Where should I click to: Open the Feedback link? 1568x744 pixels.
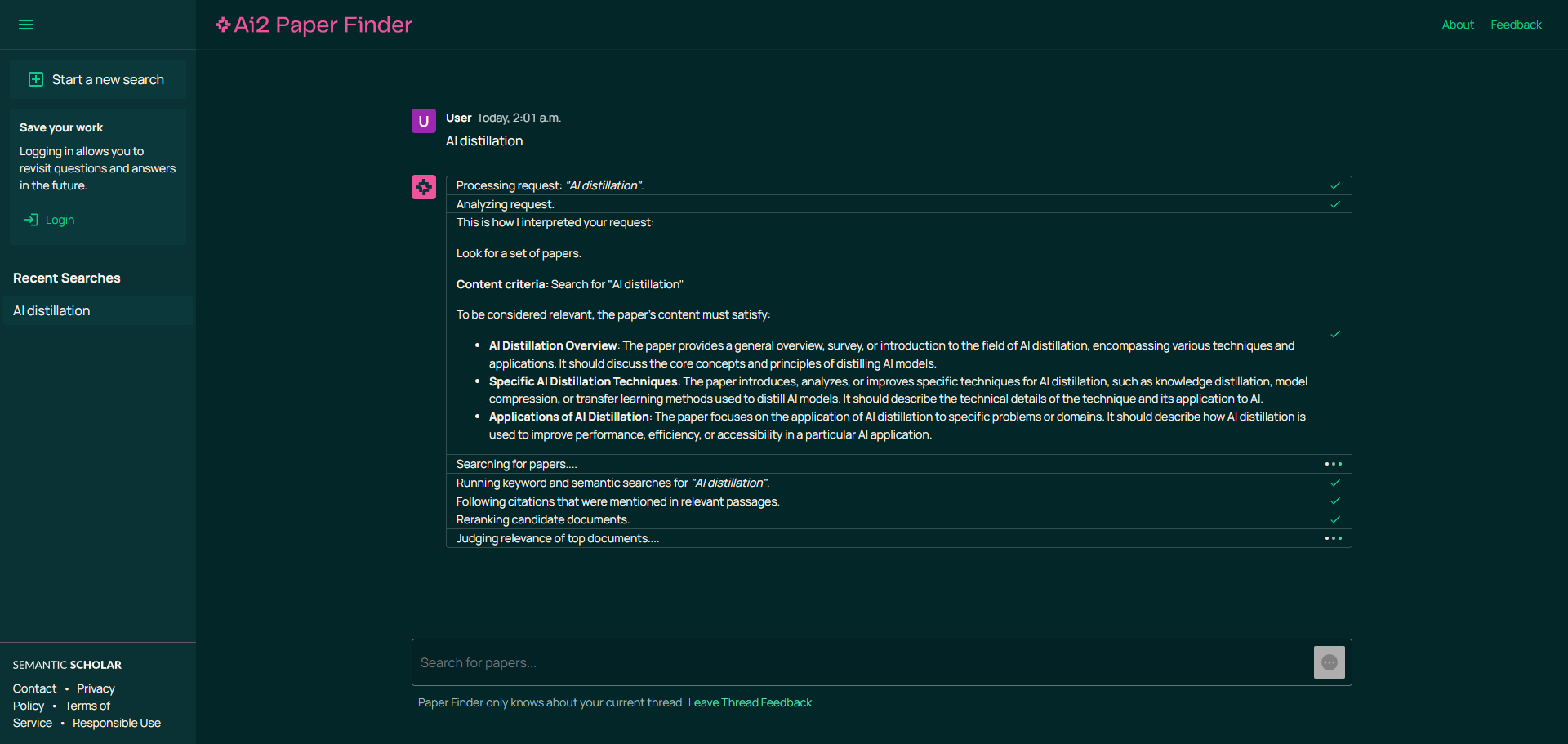[x=1516, y=25]
